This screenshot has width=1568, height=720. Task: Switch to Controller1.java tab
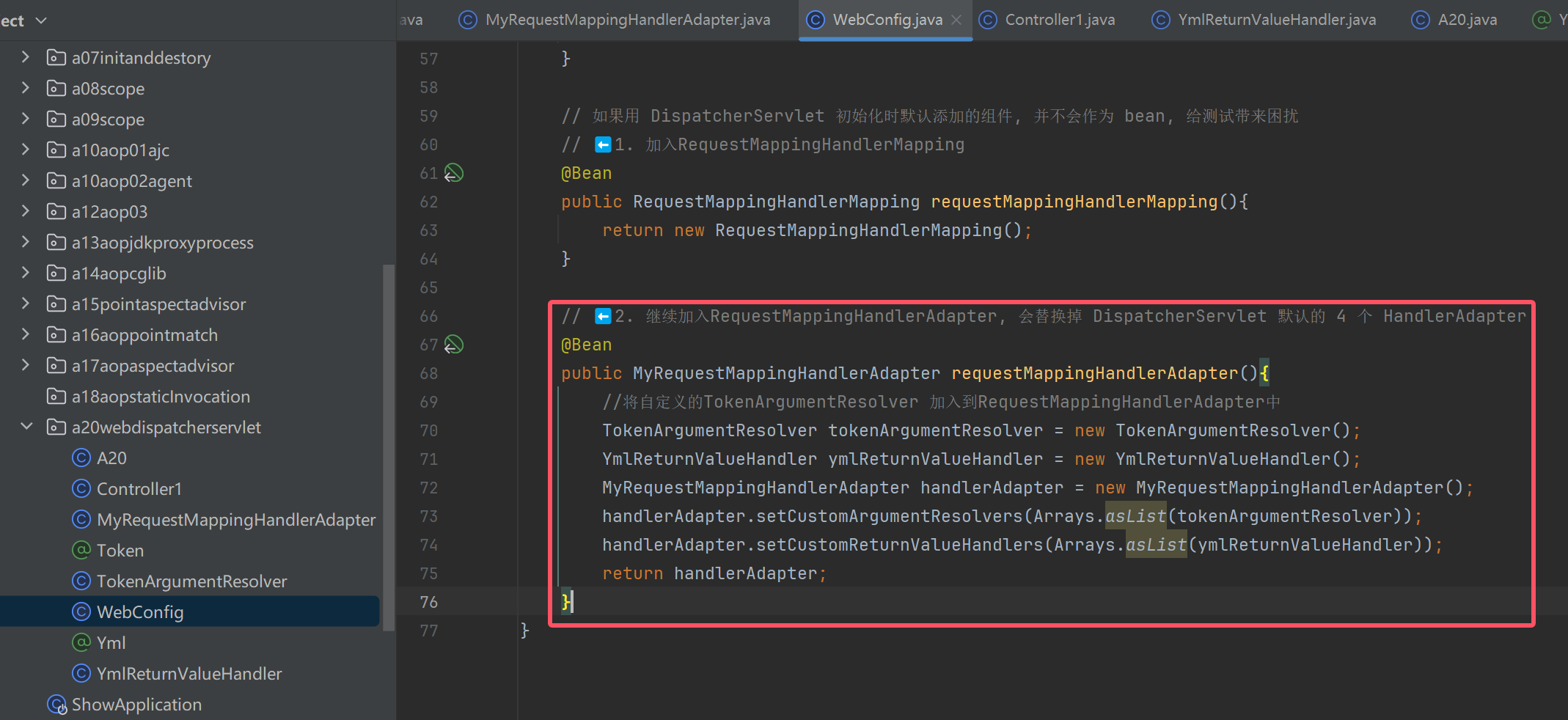pyautogui.click(x=1047, y=20)
